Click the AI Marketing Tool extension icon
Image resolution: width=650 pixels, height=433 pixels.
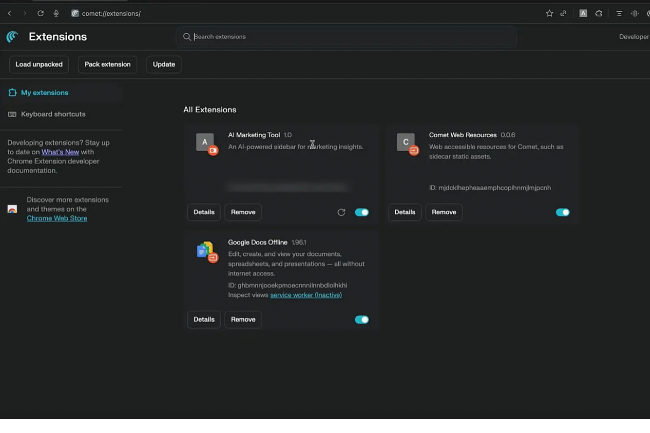tap(205, 143)
